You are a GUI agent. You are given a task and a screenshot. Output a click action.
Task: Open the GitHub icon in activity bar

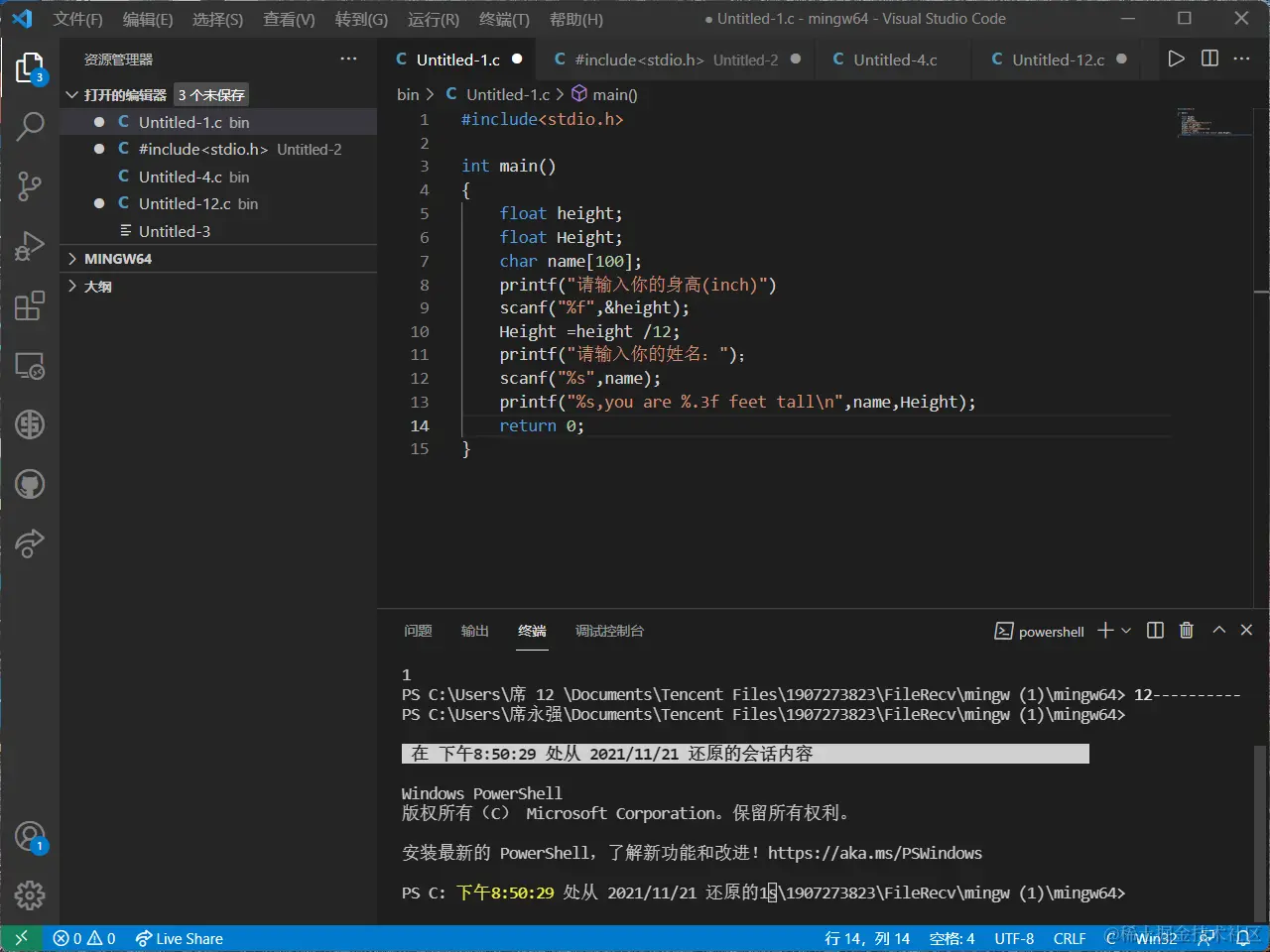[30, 484]
